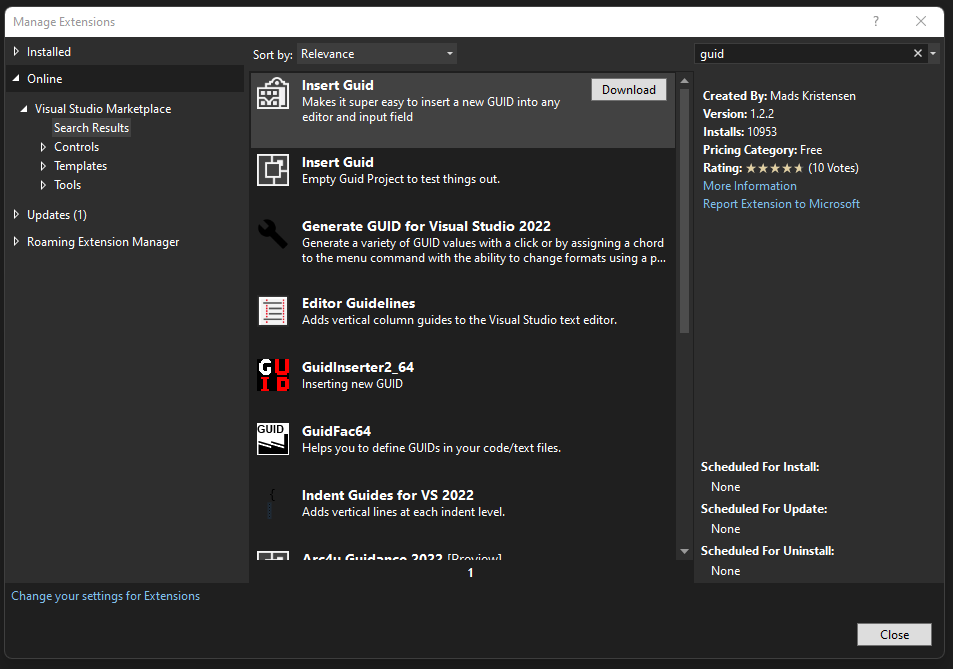Screen dimensions: 953x669
Task: Expand the Templates tree node
Action: pyautogui.click(x=43, y=166)
